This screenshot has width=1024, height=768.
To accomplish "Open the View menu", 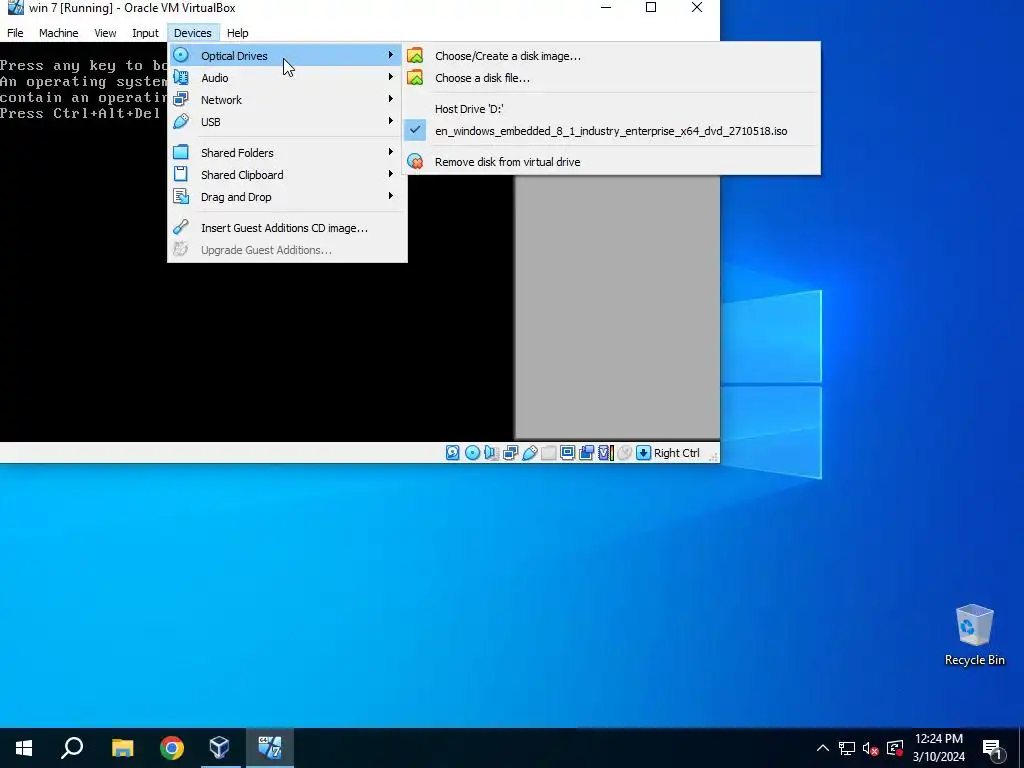I will click(105, 33).
